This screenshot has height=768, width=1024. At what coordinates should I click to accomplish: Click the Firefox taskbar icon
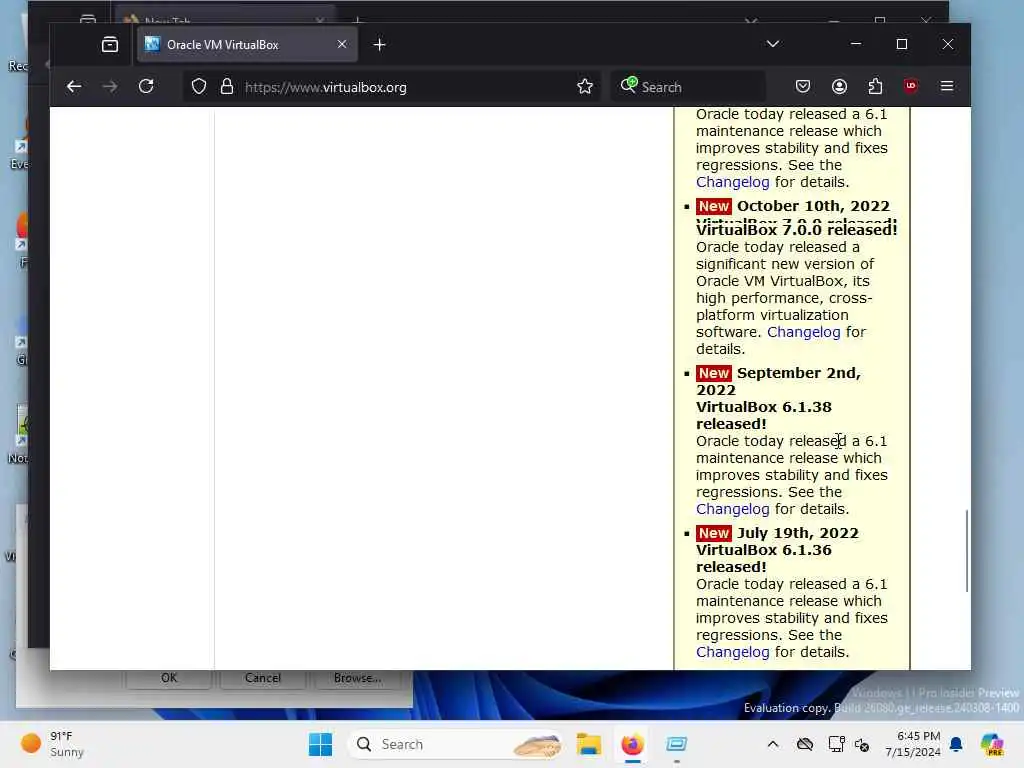pos(632,744)
